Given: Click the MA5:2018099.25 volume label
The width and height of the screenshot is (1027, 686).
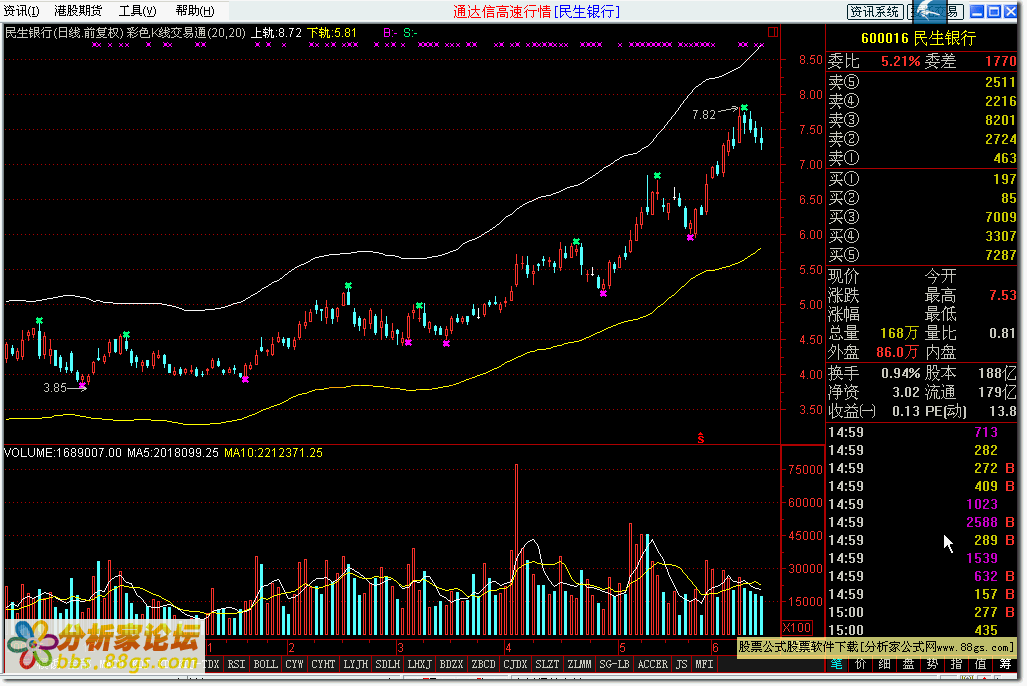Looking at the screenshot, I should tap(172, 453).
